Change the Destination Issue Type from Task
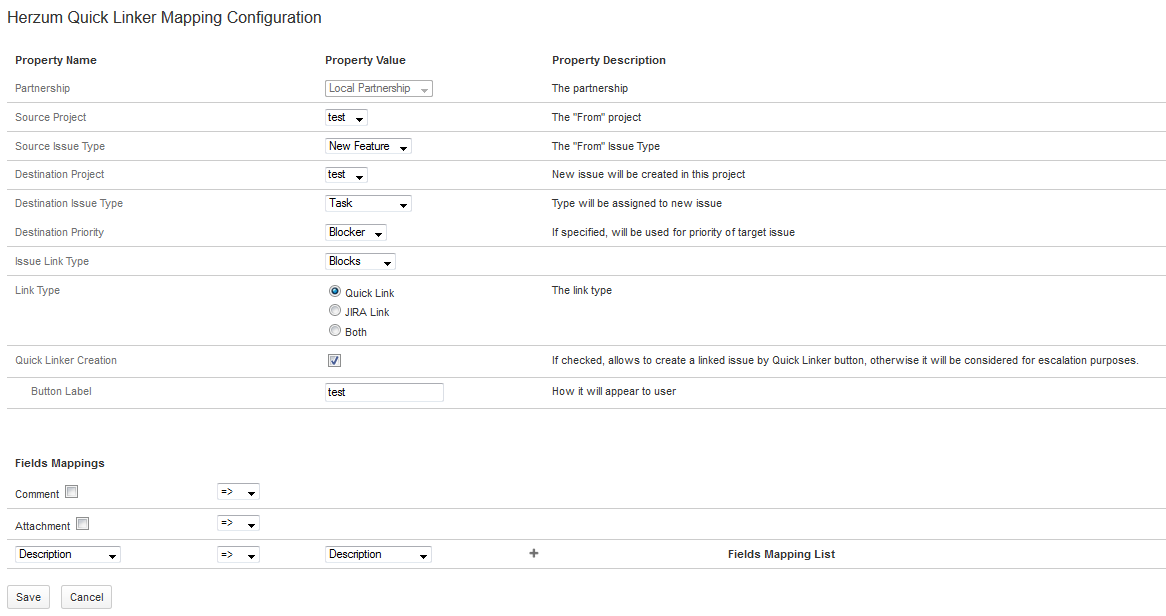 click(x=368, y=204)
